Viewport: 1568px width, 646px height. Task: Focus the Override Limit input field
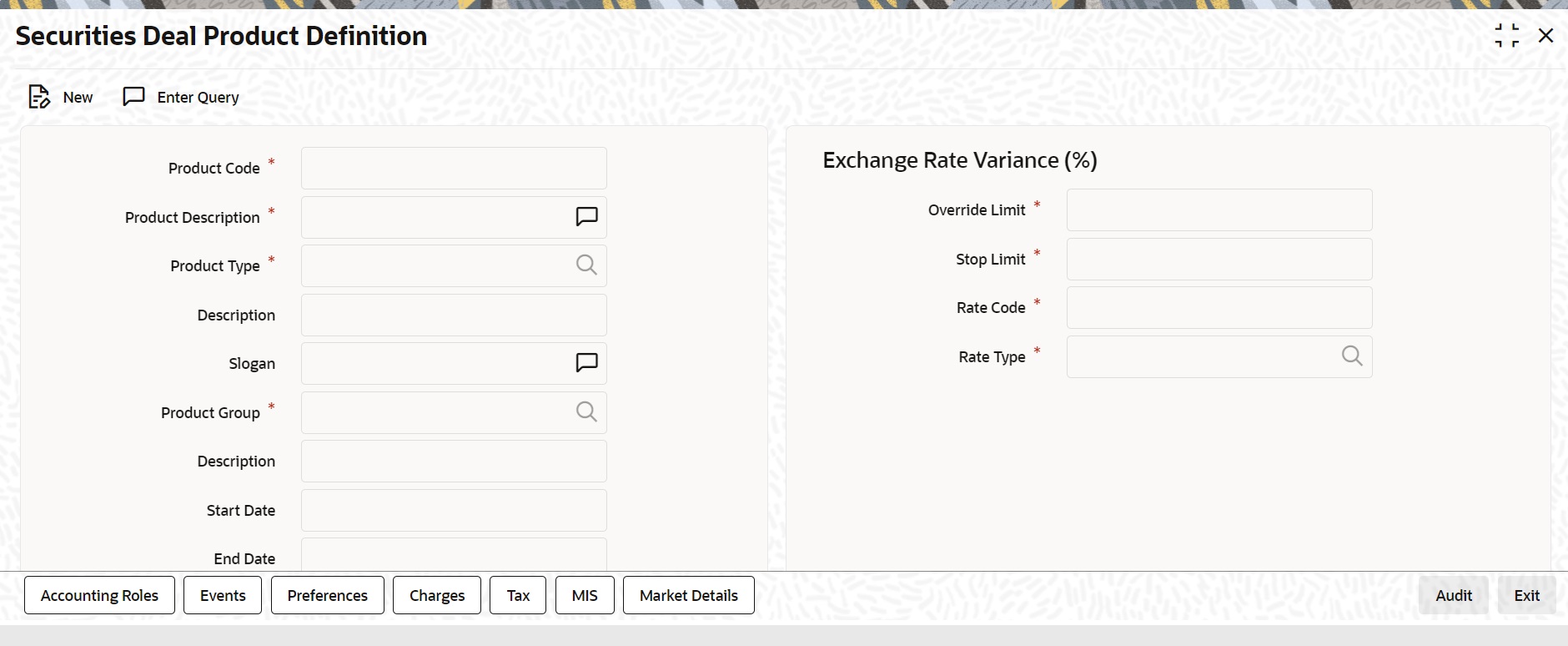tap(1219, 209)
